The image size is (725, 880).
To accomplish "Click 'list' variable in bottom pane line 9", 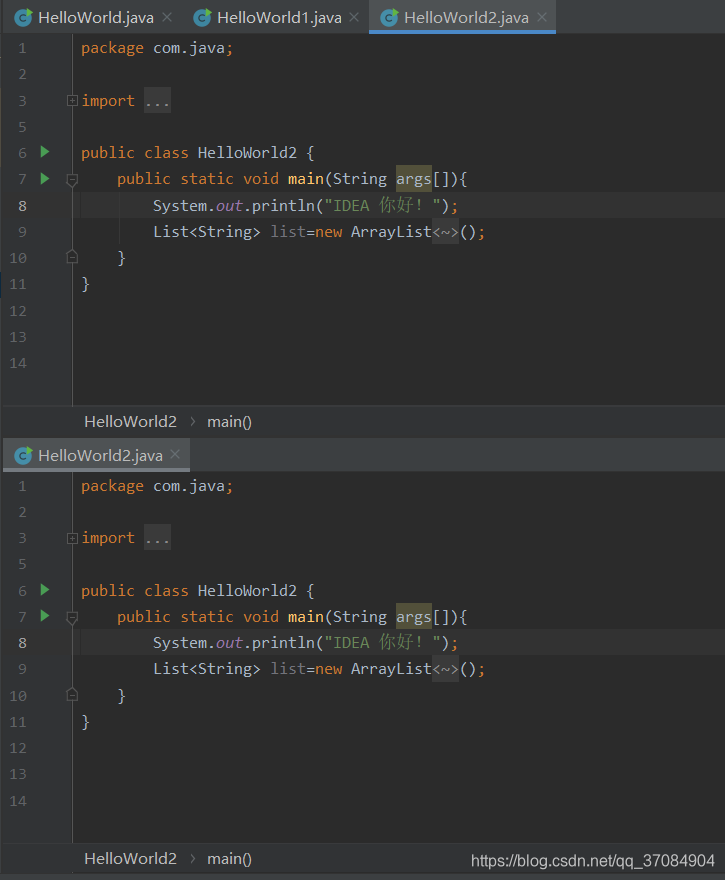I will (288, 669).
